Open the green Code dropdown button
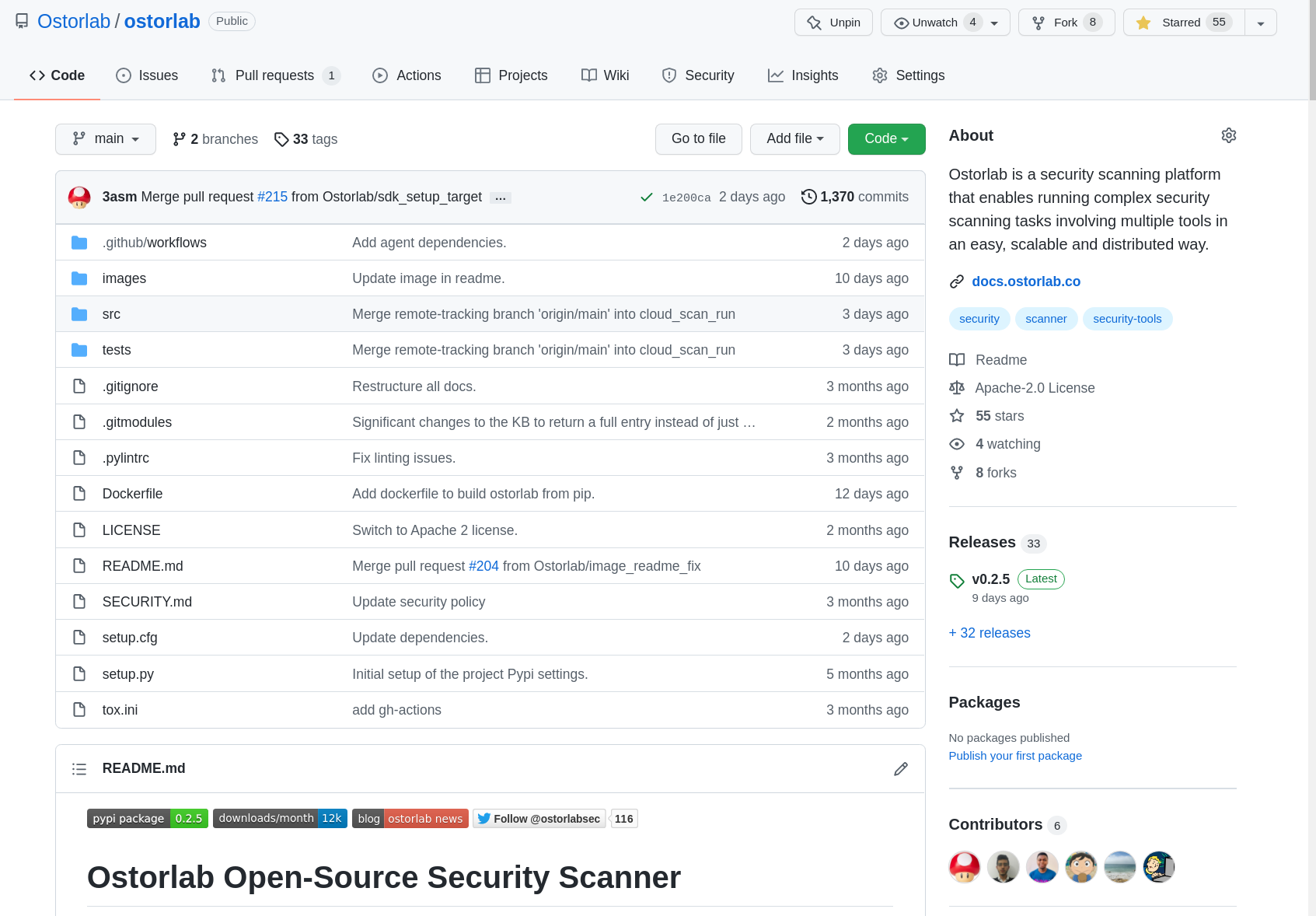Viewport: 1316px width, 916px height. [x=887, y=139]
